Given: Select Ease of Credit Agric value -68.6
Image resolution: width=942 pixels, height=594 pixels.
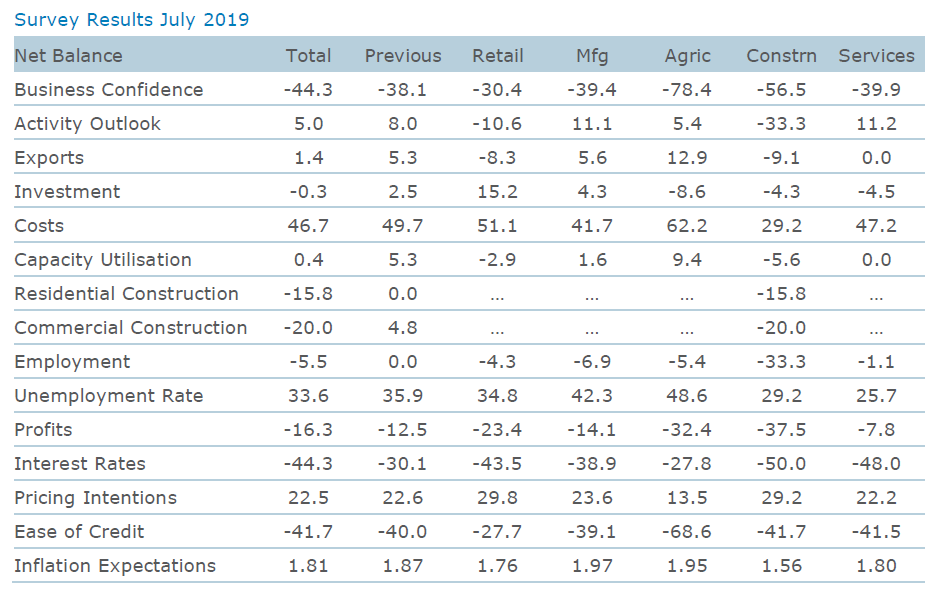Looking at the screenshot, I should [x=687, y=532].
